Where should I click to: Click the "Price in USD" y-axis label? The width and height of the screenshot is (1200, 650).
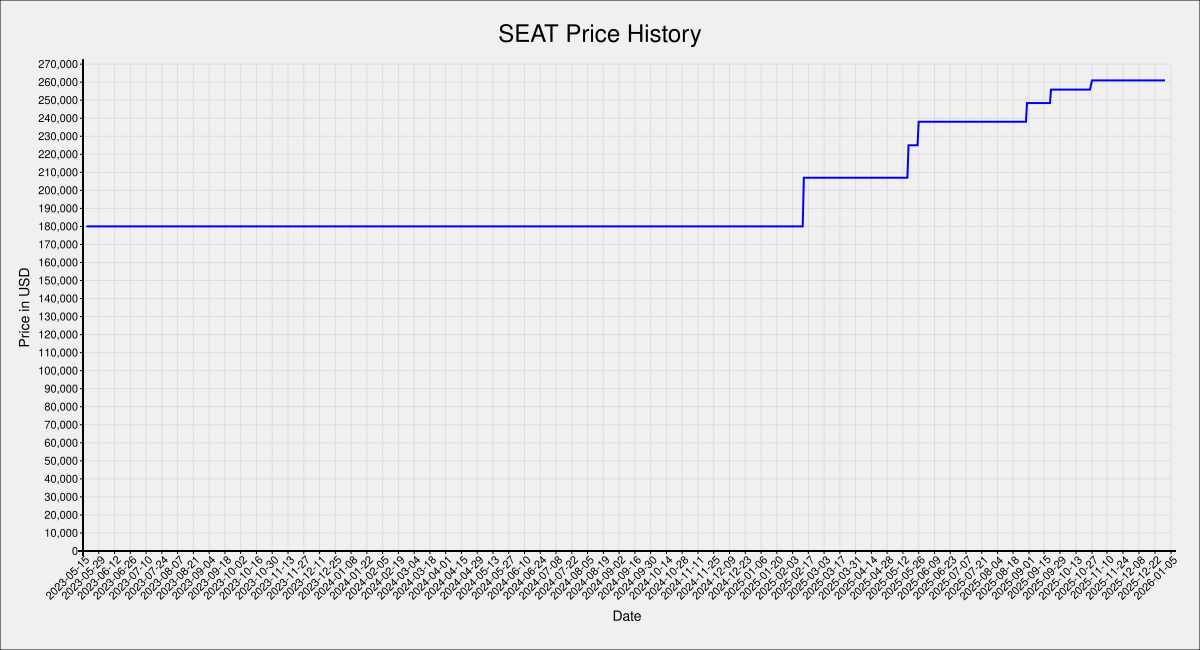pos(25,307)
